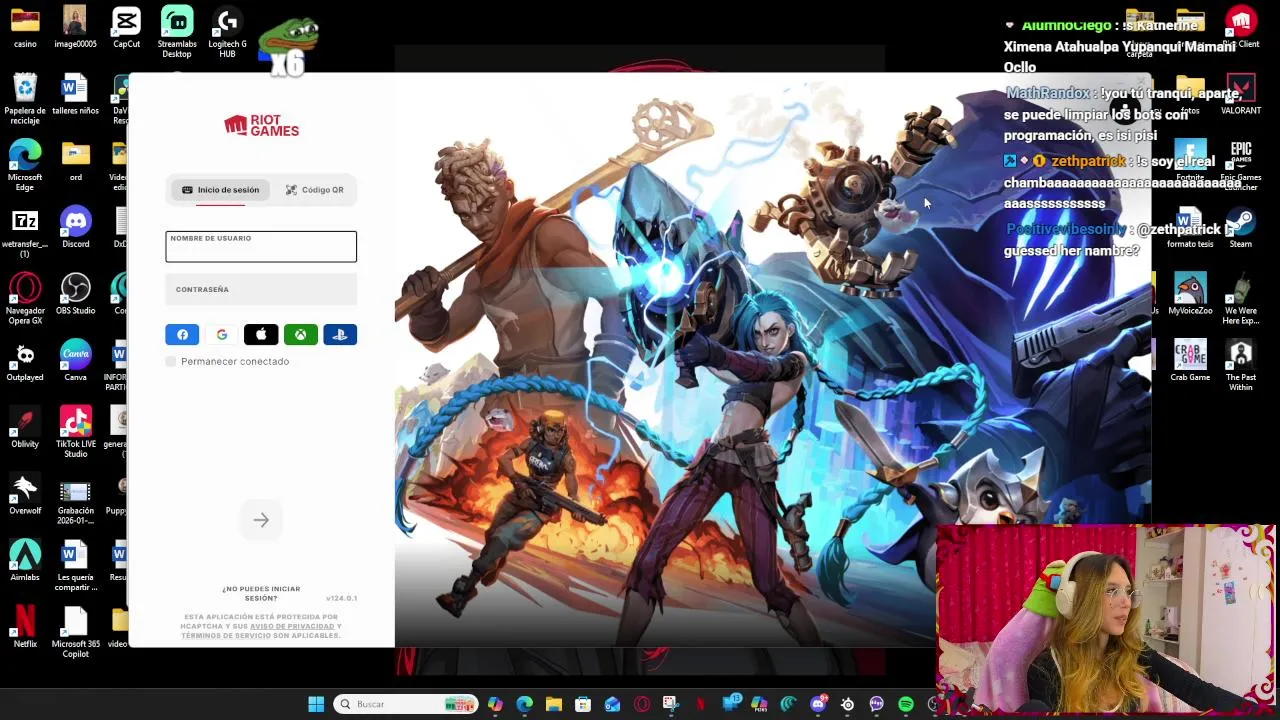Select the OBS Studio desktop icon

[x=76, y=294]
